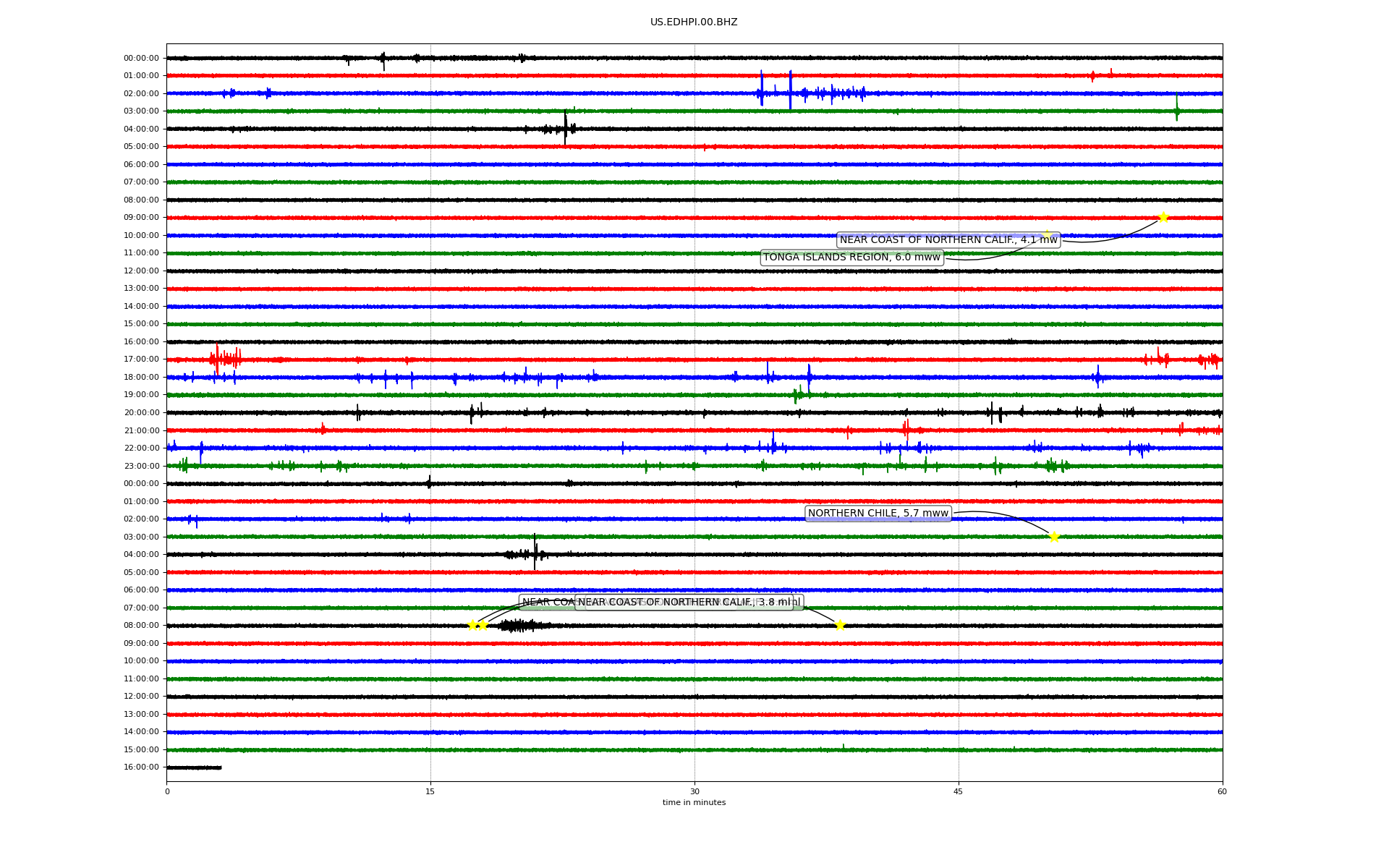The image size is (1389, 868).
Task: Click the x-axis tick label 0
Action: point(167,791)
